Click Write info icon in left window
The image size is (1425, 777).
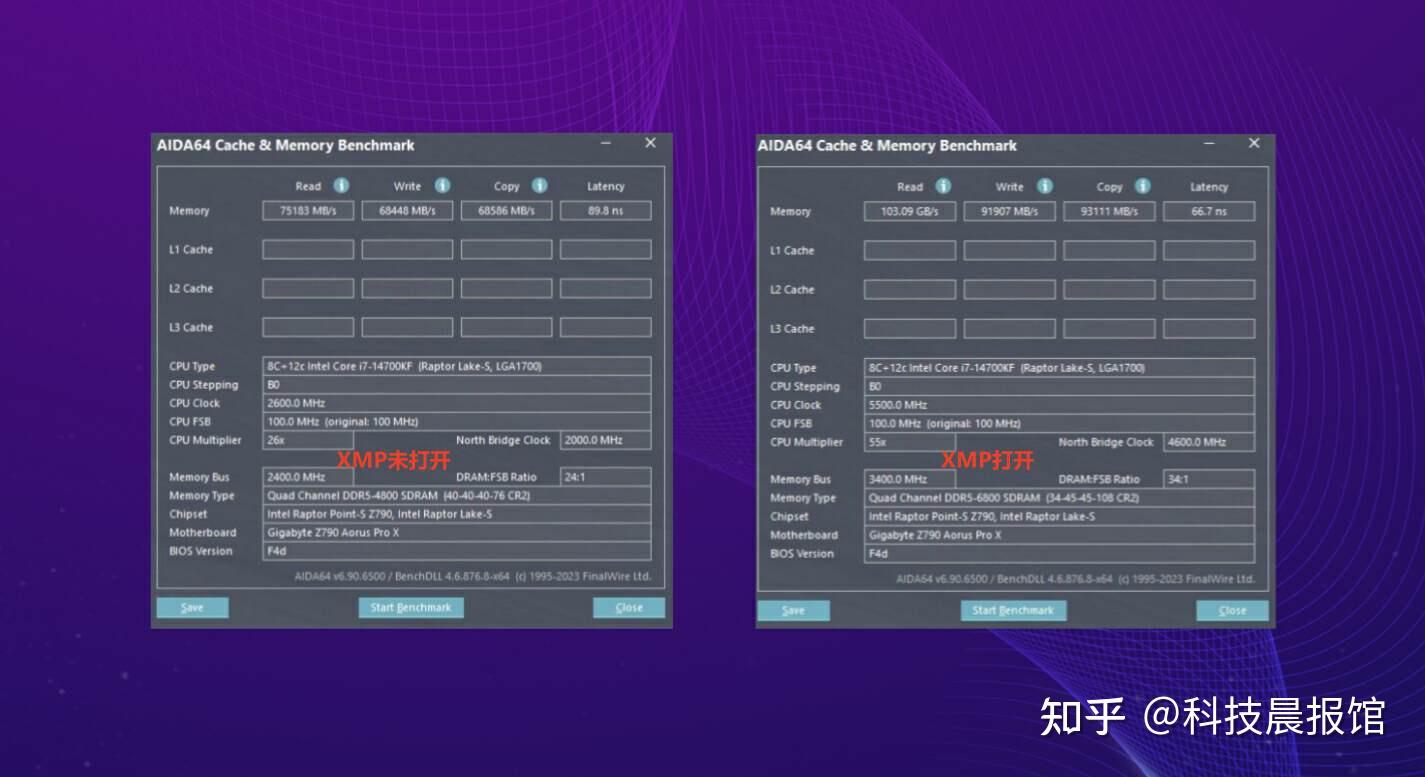point(442,186)
